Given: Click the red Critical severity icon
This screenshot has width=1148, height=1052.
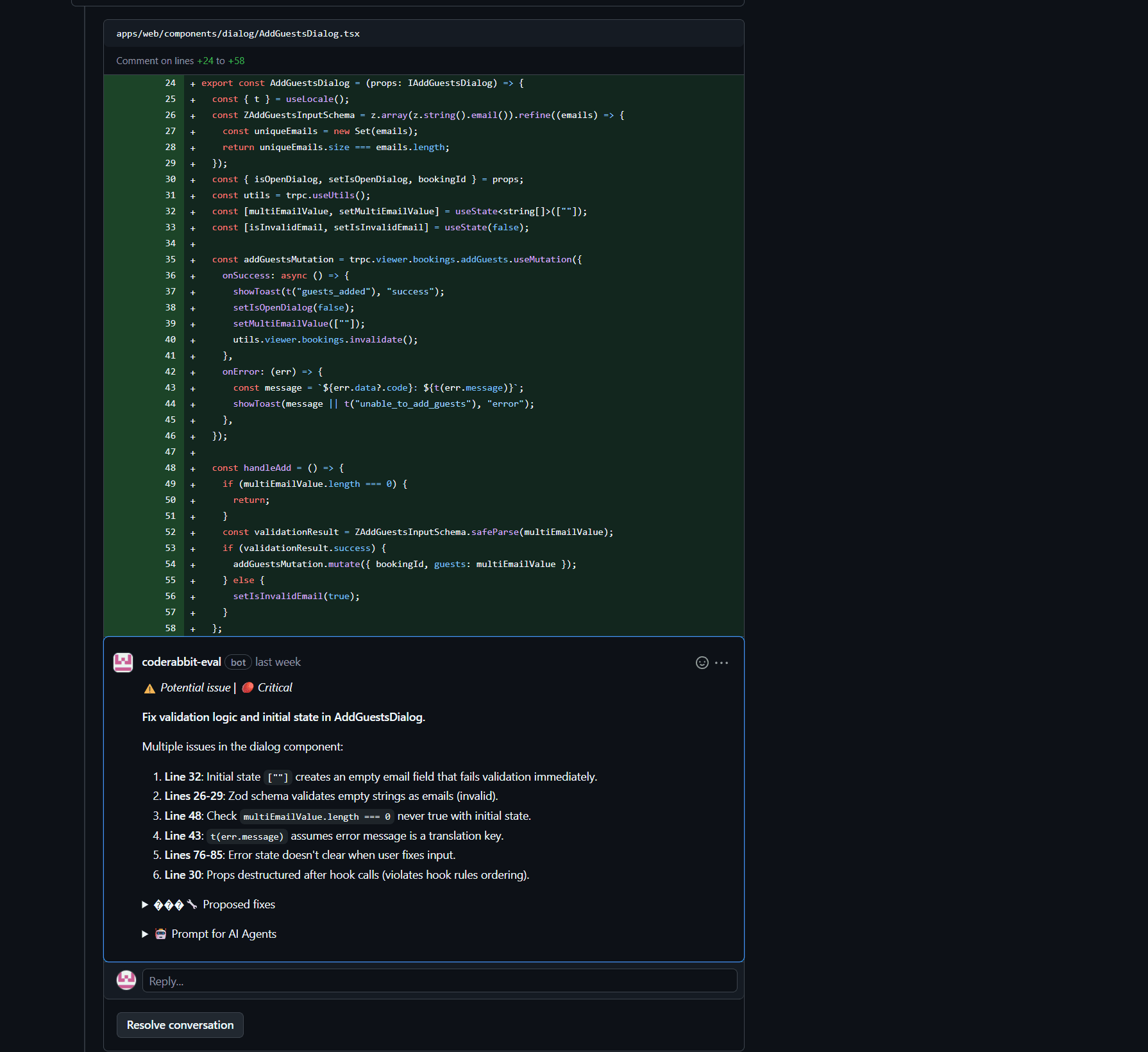Looking at the screenshot, I should pos(248,688).
